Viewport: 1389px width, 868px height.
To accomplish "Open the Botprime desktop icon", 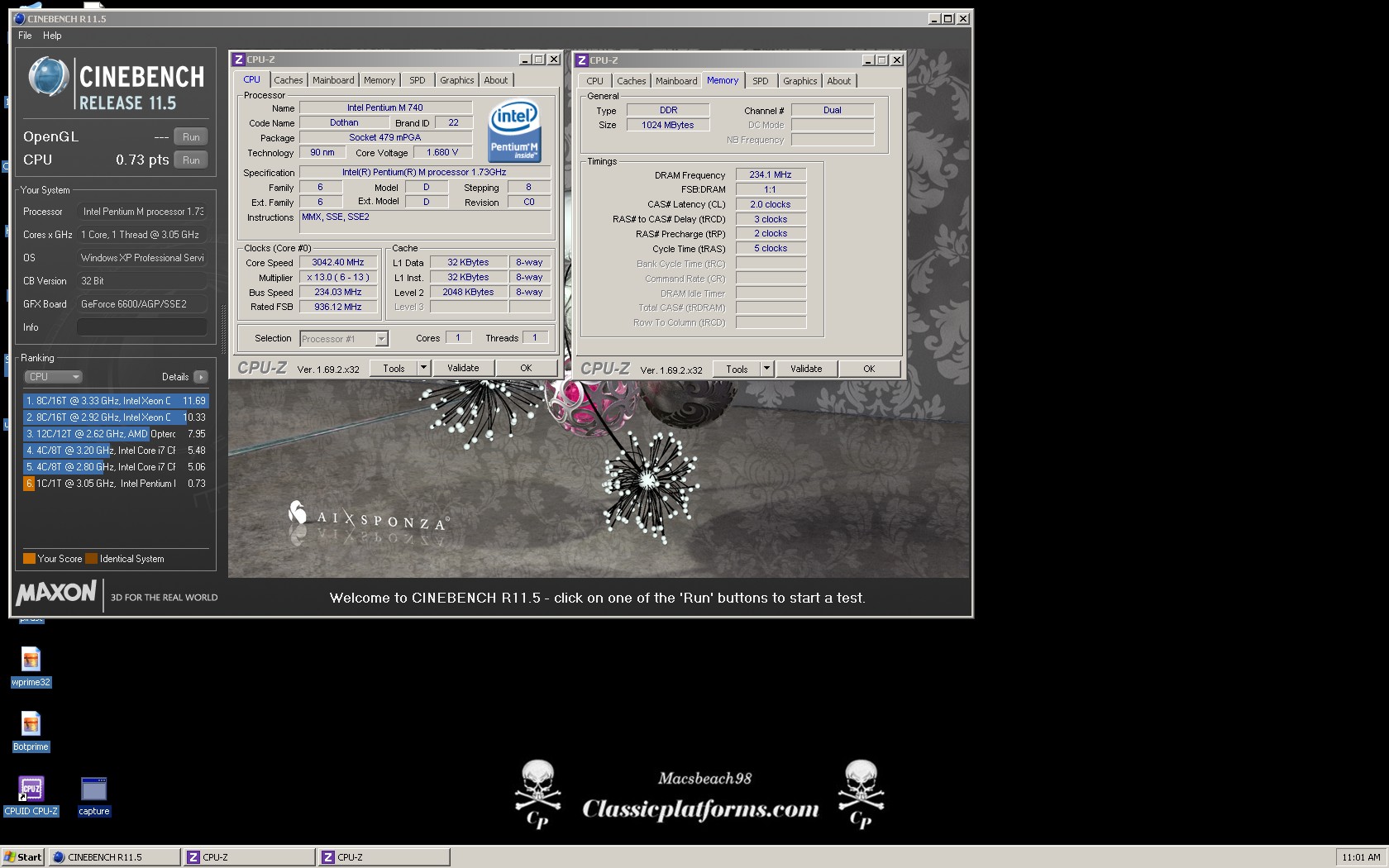I will coord(31,731).
